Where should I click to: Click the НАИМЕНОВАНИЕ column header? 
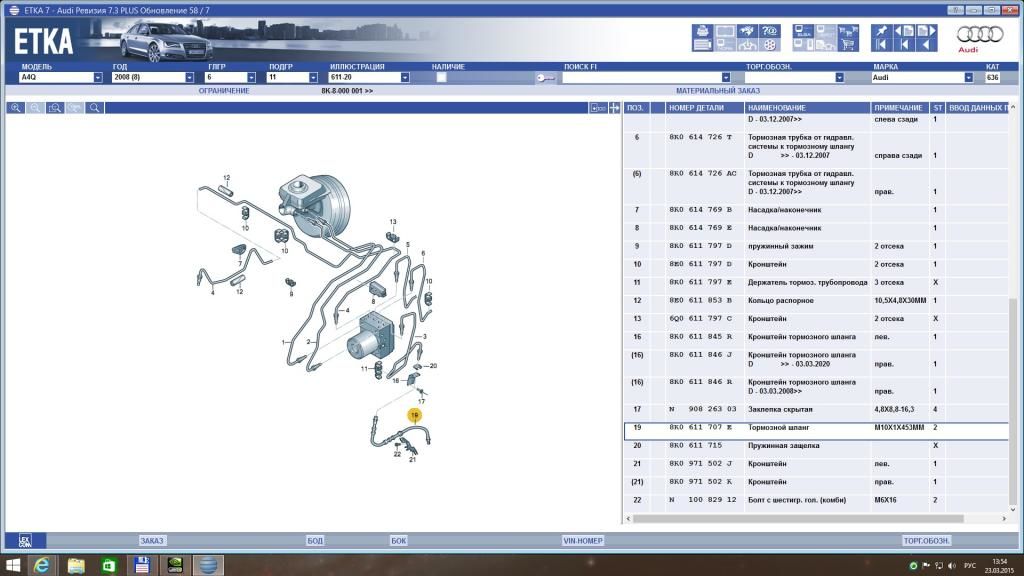point(776,107)
